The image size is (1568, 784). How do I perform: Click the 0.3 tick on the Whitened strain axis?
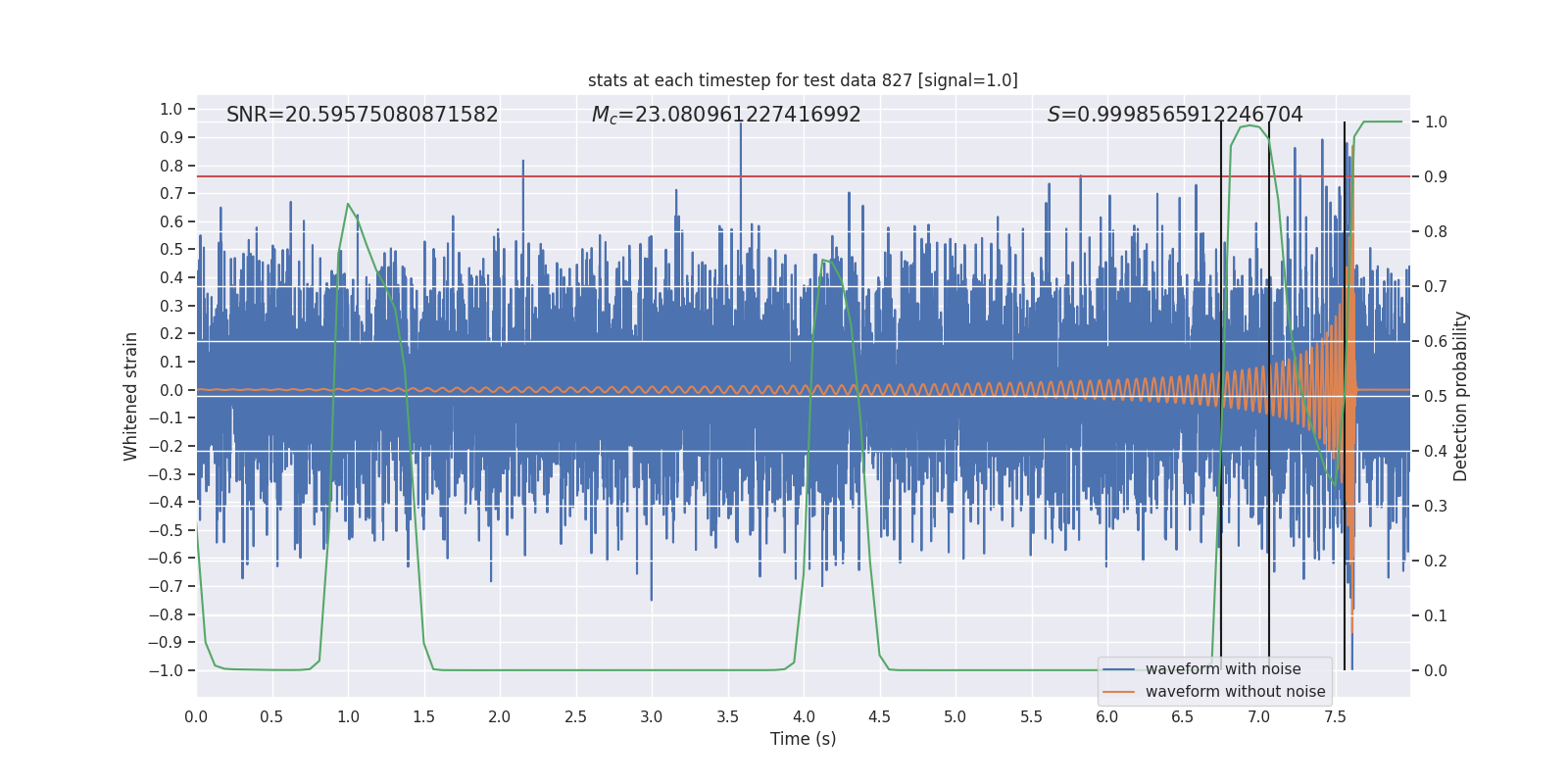171,306
